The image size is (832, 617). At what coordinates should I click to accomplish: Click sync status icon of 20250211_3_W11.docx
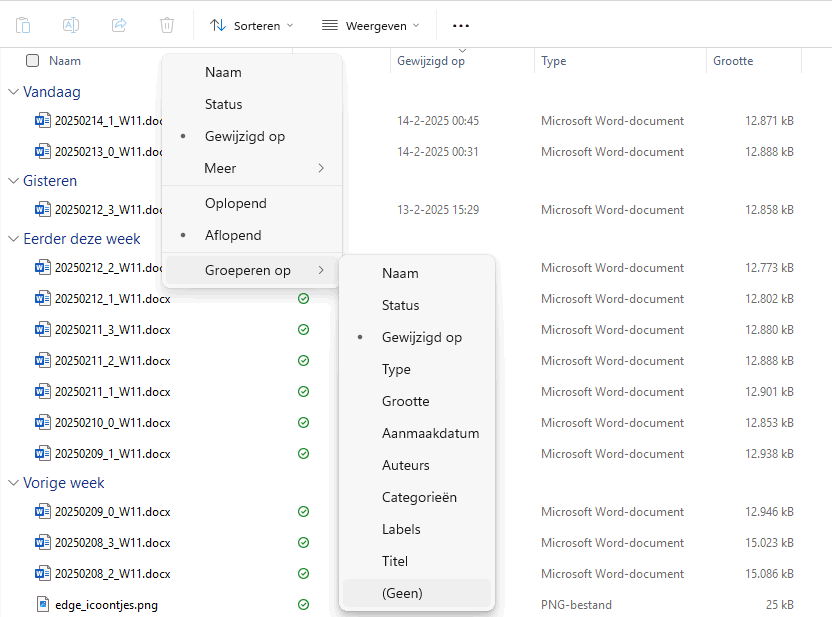[x=304, y=329]
